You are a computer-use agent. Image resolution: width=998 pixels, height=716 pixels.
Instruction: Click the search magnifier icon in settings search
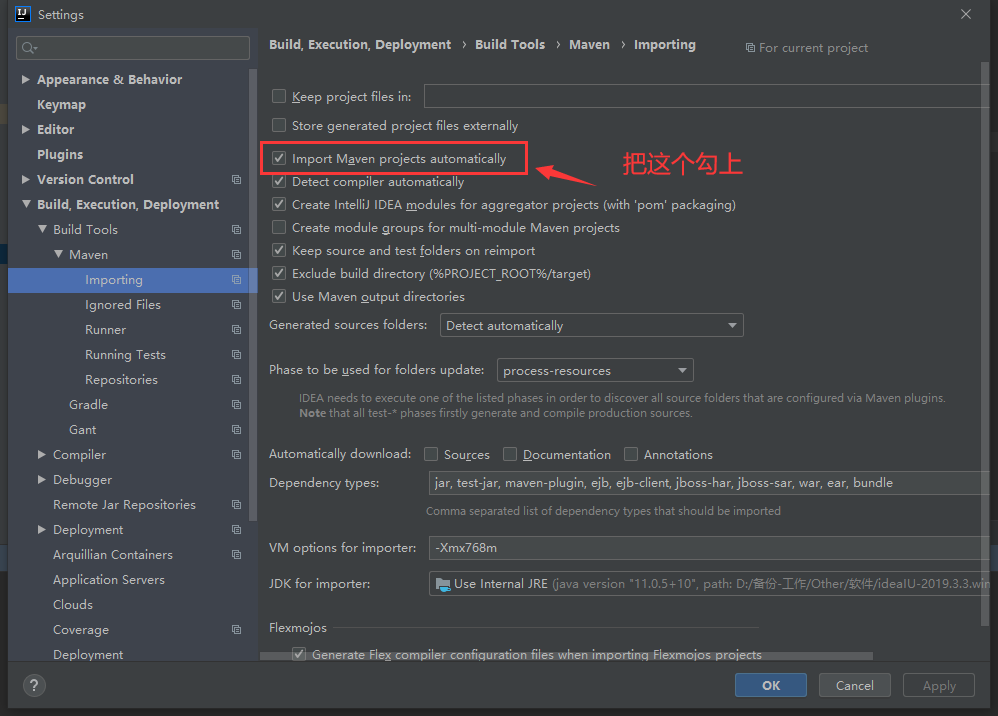pos(29,48)
